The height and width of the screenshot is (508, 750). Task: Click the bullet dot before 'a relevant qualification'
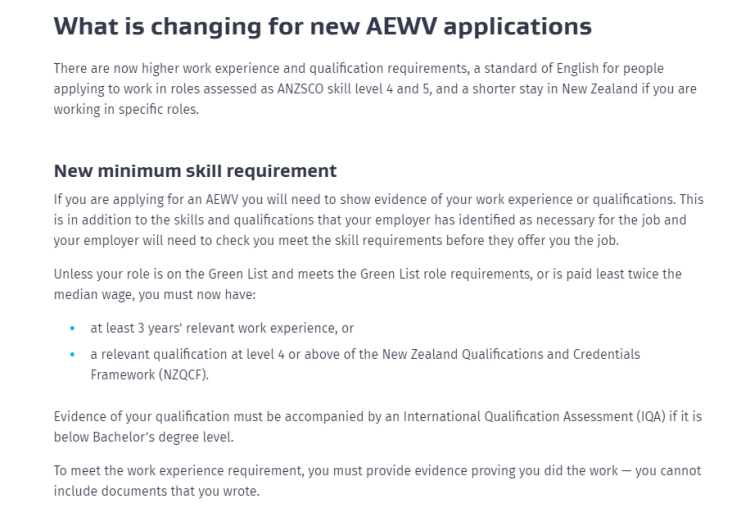coord(73,355)
